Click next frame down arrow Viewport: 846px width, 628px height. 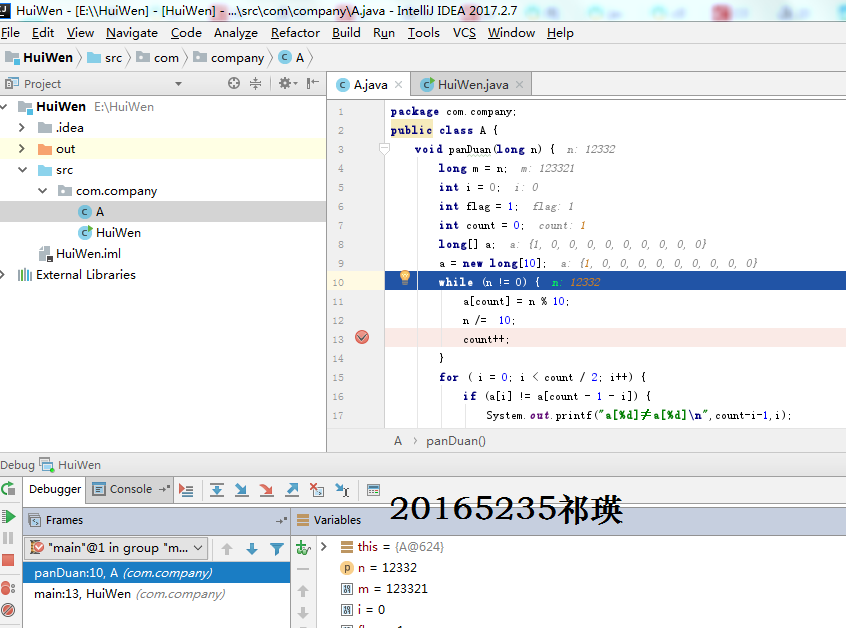(252, 549)
